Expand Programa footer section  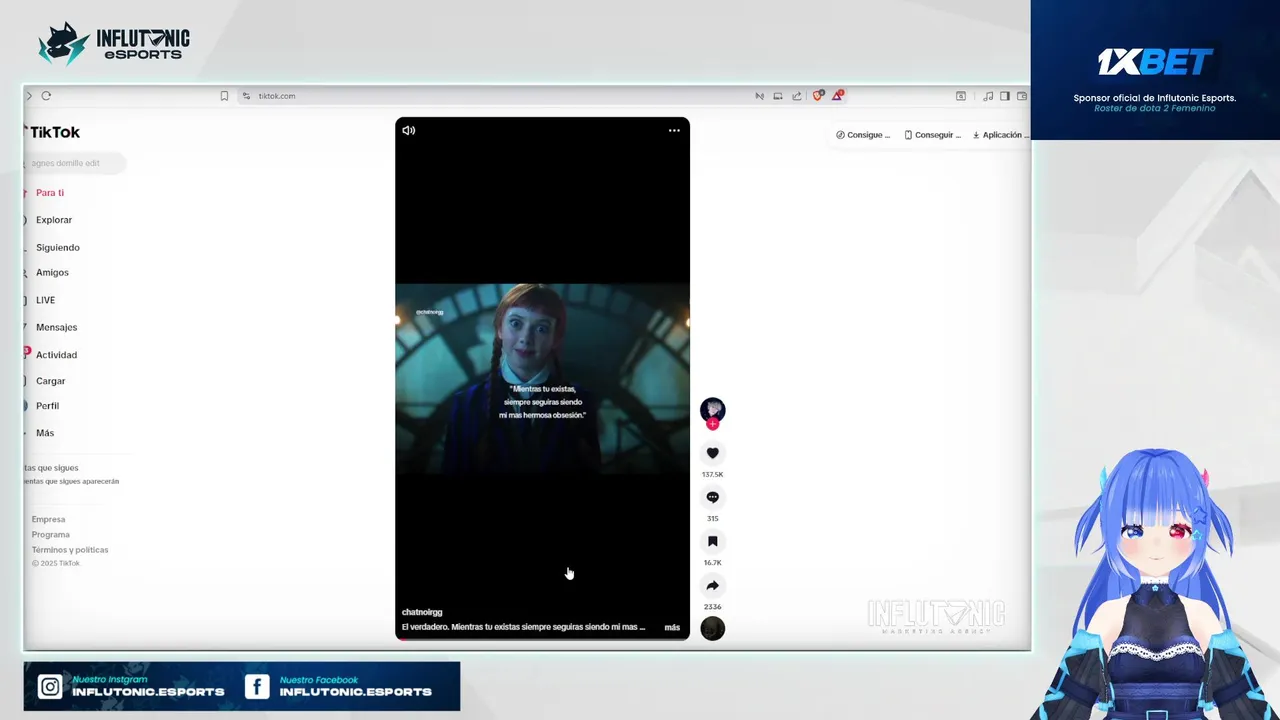tap(51, 534)
